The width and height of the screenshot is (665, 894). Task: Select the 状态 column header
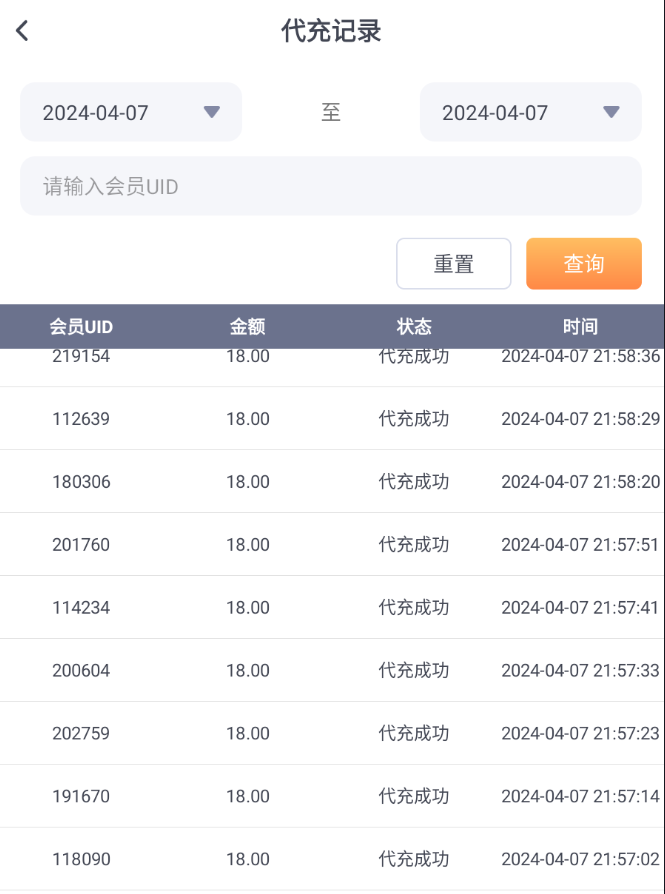pyautogui.click(x=414, y=326)
